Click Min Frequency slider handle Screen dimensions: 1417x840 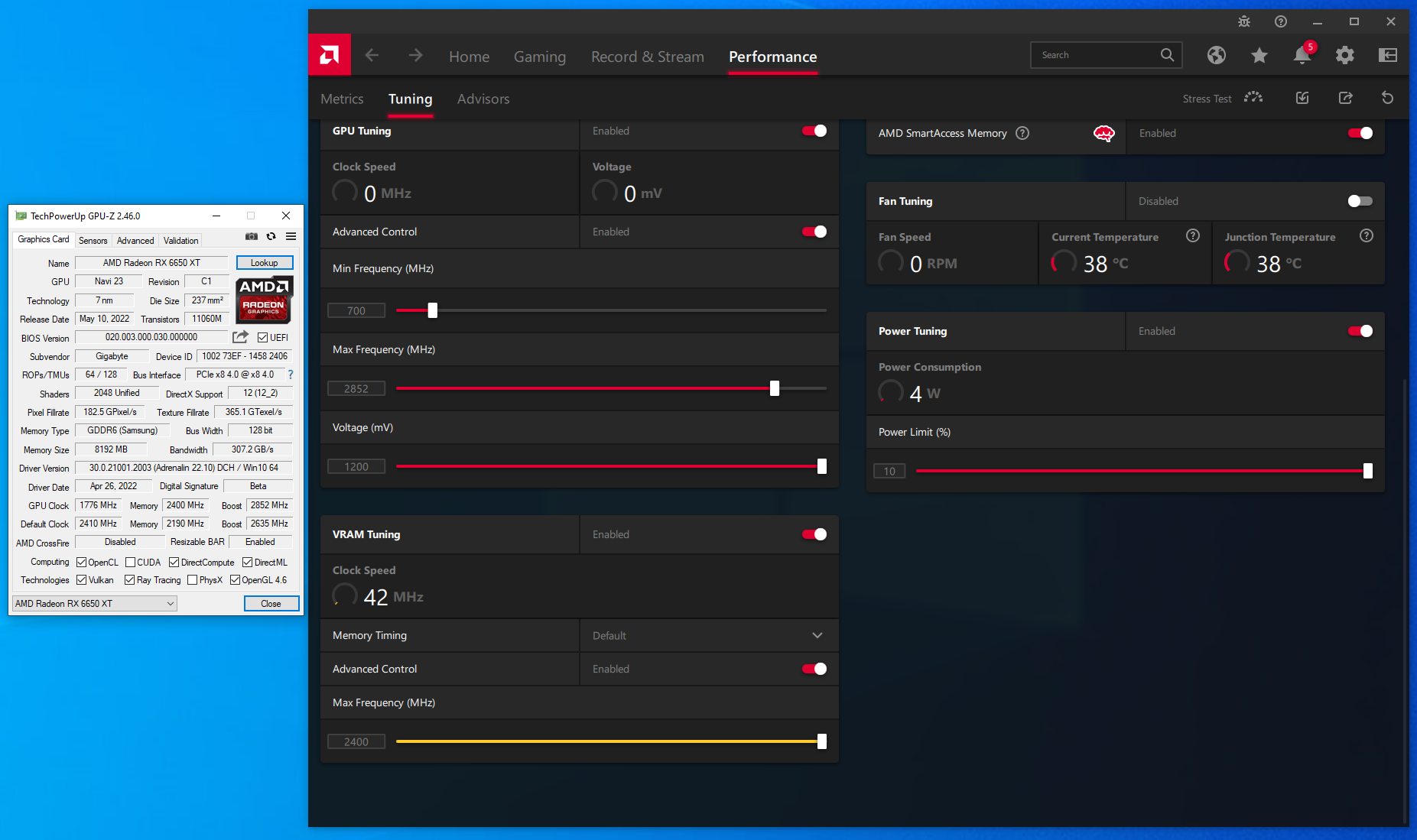pos(433,310)
